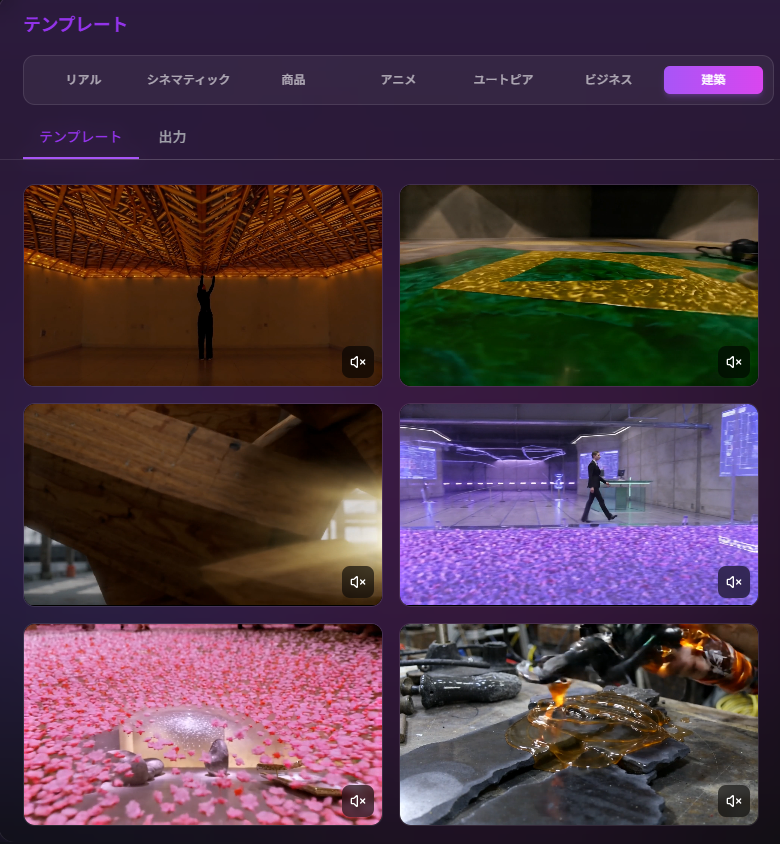The width and height of the screenshot is (780, 844).
Task: Choose the アニメ category
Action: [398, 80]
